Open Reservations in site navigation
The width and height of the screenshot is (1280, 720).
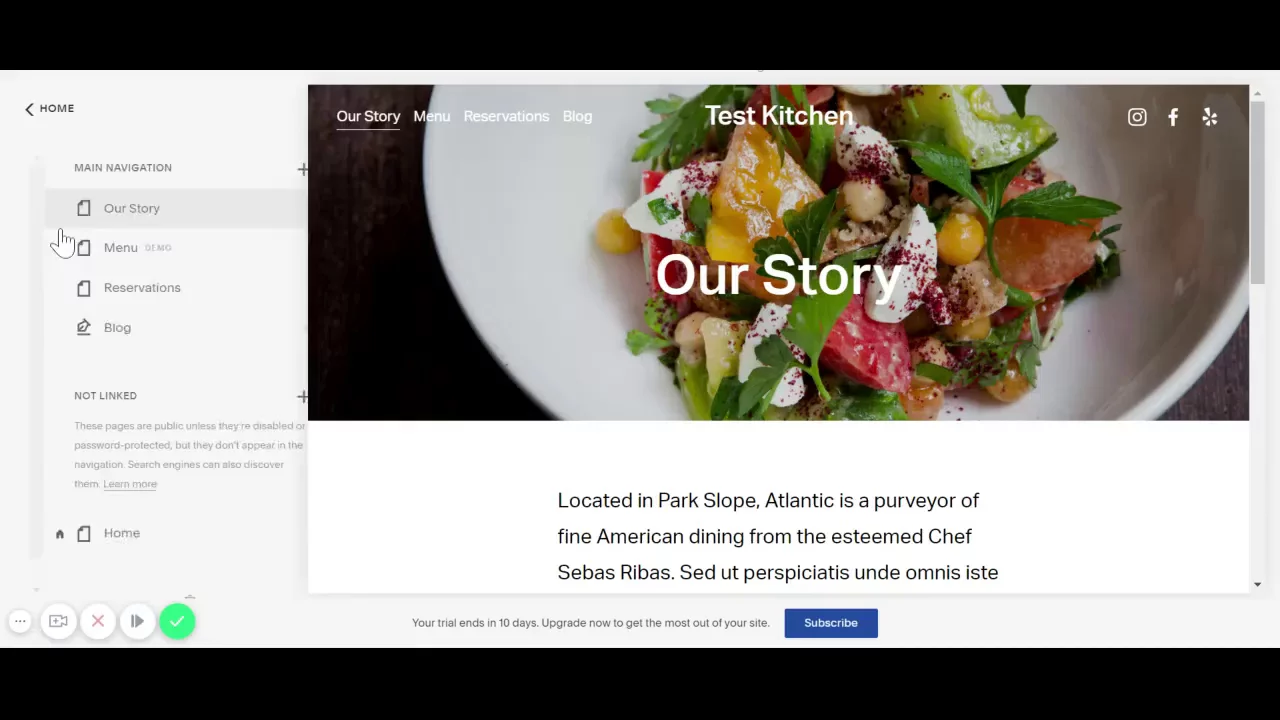pyautogui.click(x=506, y=116)
